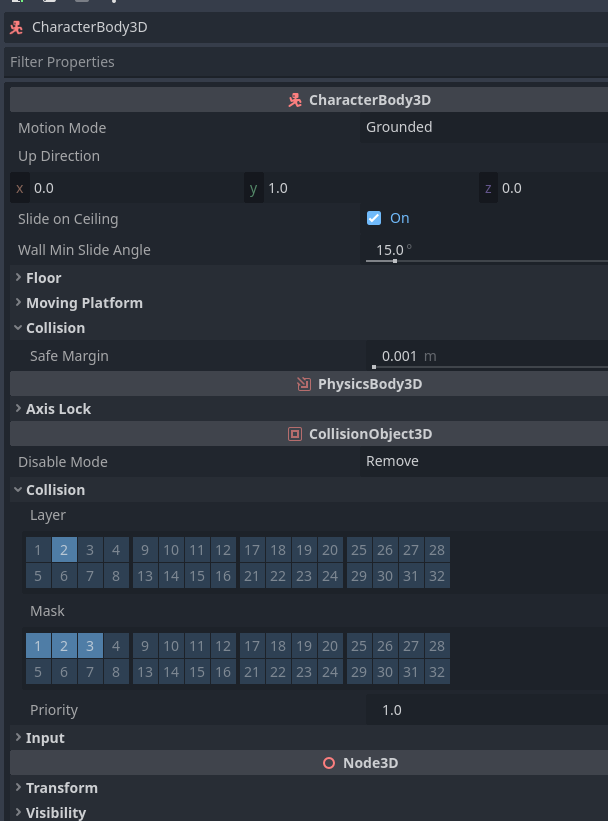Enable bit 1 in the collision Layer grid
The image size is (608, 821).
coord(38,549)
